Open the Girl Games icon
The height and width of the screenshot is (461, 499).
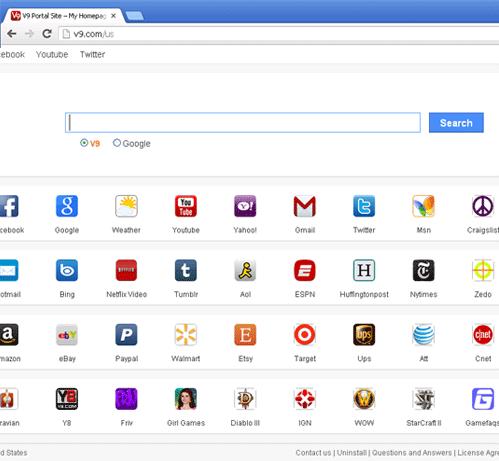click(186, 399)
